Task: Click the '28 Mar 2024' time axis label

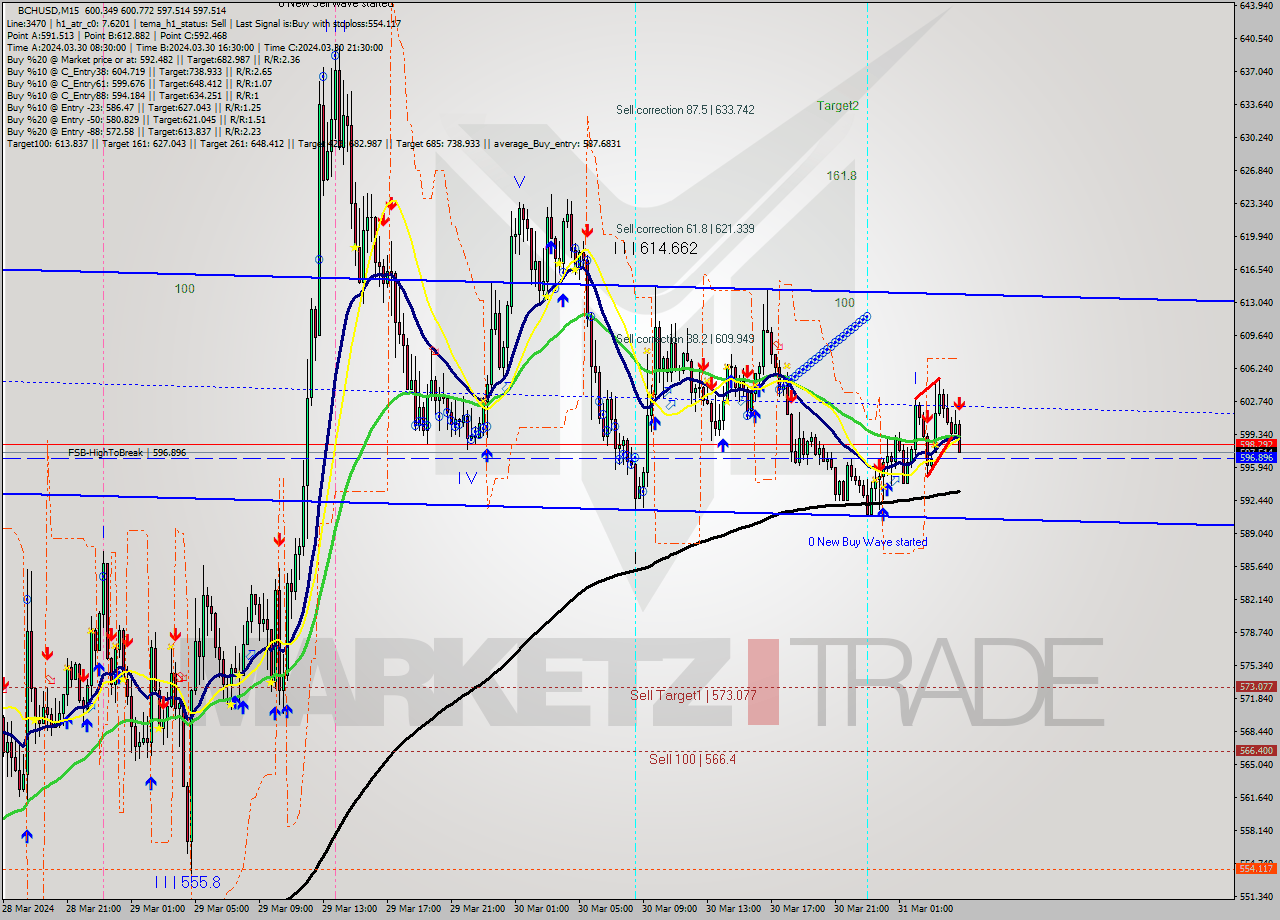Action: pos(28,909)
